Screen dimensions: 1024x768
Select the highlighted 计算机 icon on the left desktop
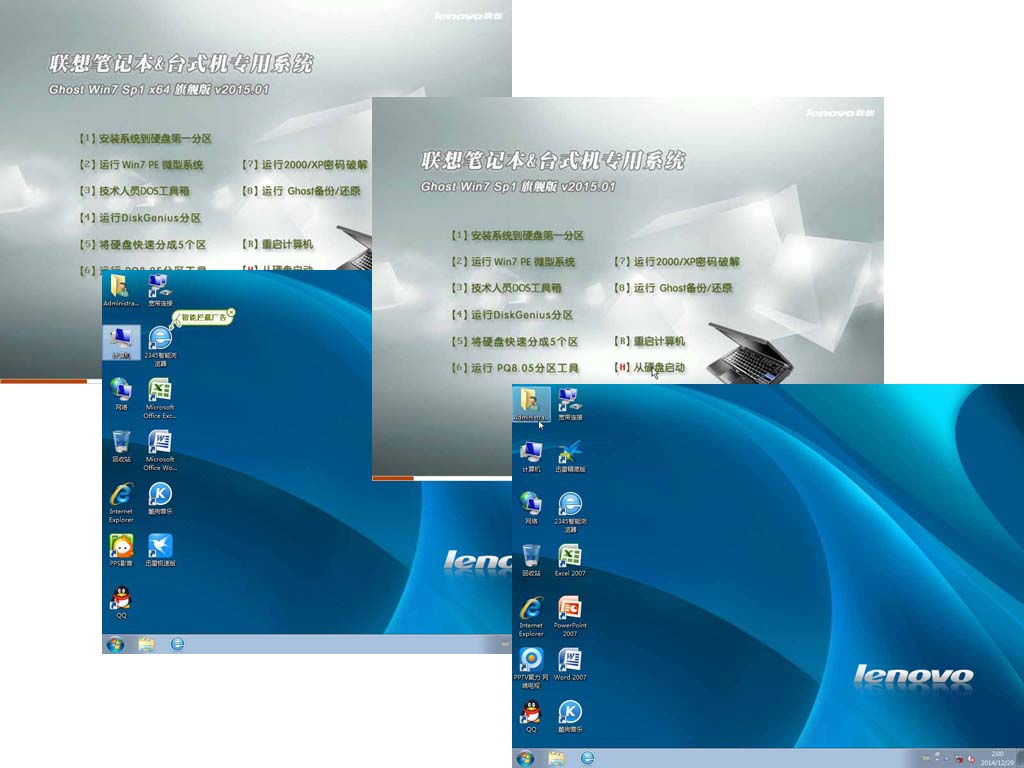121,342
